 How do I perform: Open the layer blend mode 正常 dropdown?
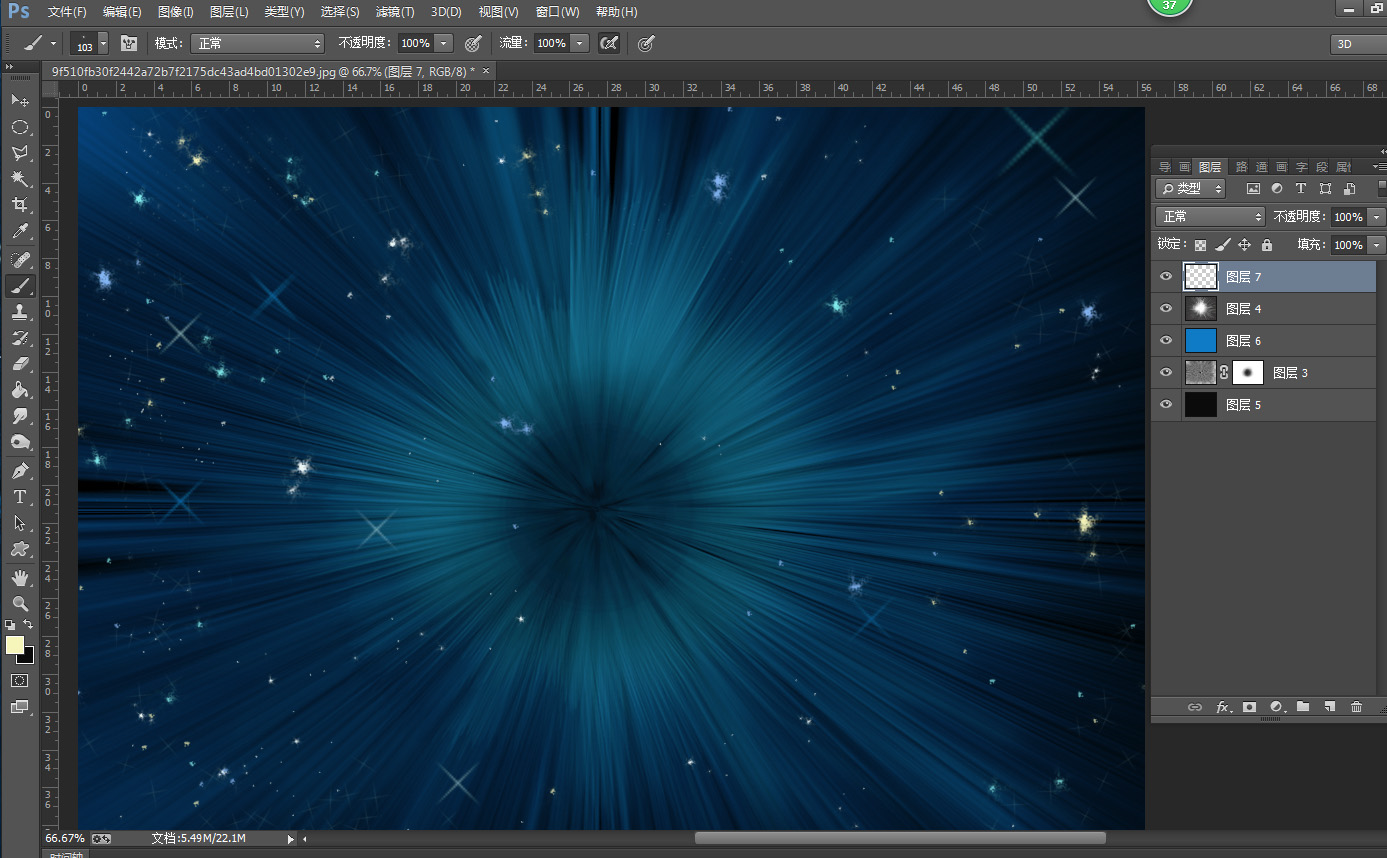[1210, 217]
